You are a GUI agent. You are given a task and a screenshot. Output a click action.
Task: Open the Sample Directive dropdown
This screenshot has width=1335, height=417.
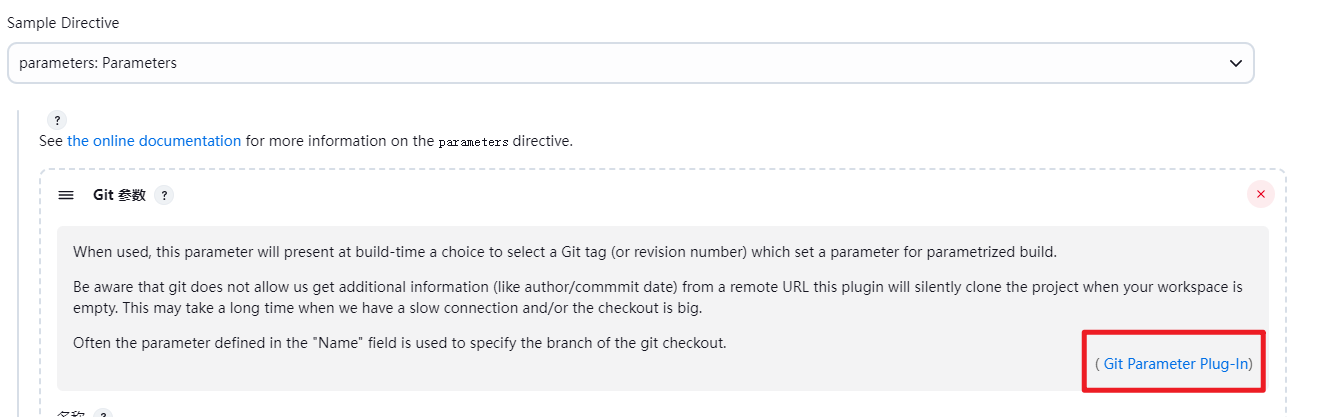(630, 62)
